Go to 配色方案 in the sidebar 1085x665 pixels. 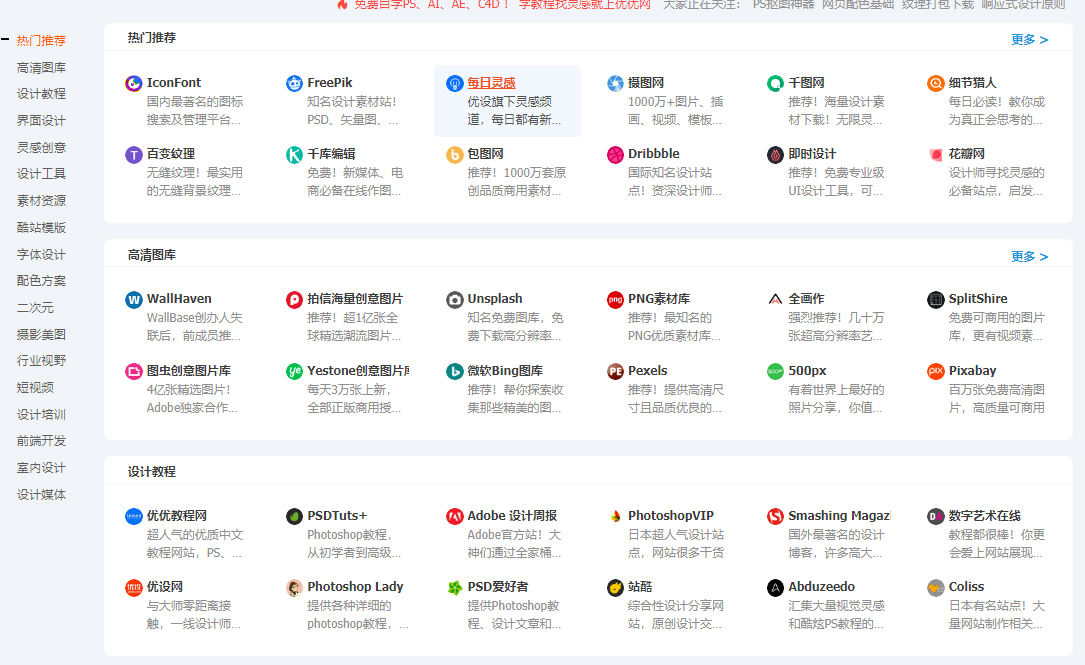tap(41, 281)
